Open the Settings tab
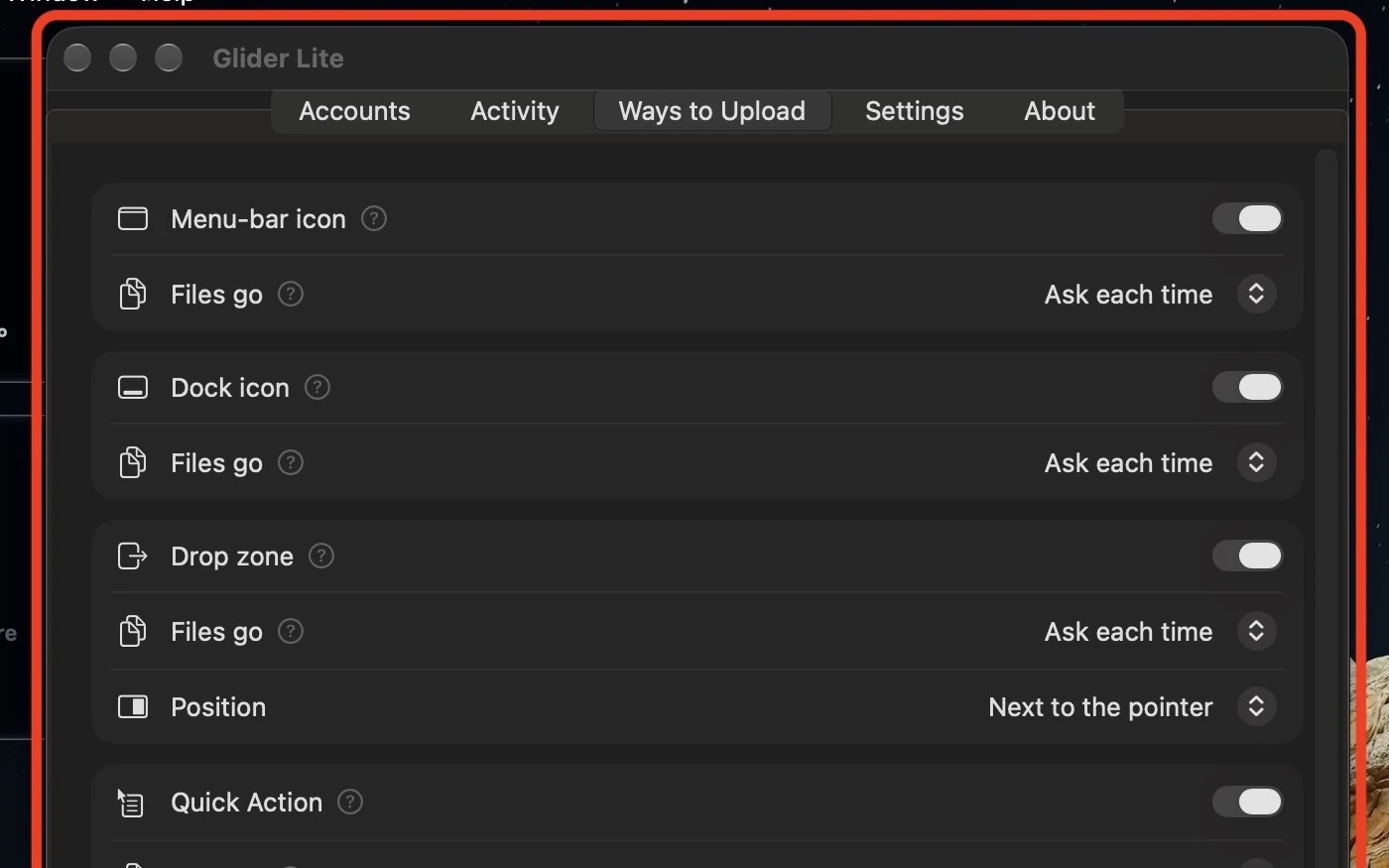Screen dimensions: 1389x868 tap(915, 111)
